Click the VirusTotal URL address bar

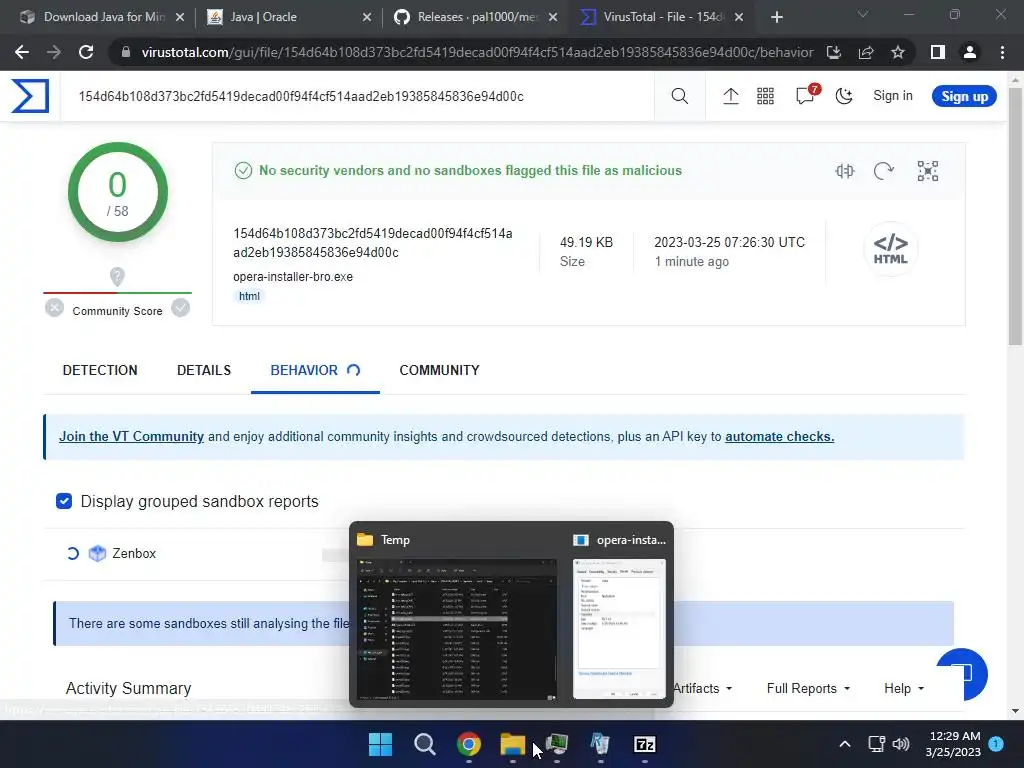(x=477, y=52)
